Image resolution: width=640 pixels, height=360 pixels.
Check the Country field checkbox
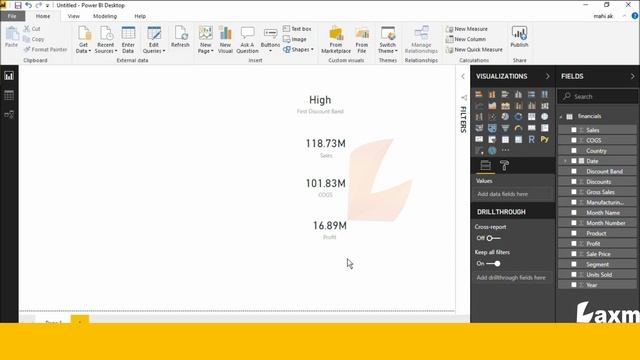point(574,151)
